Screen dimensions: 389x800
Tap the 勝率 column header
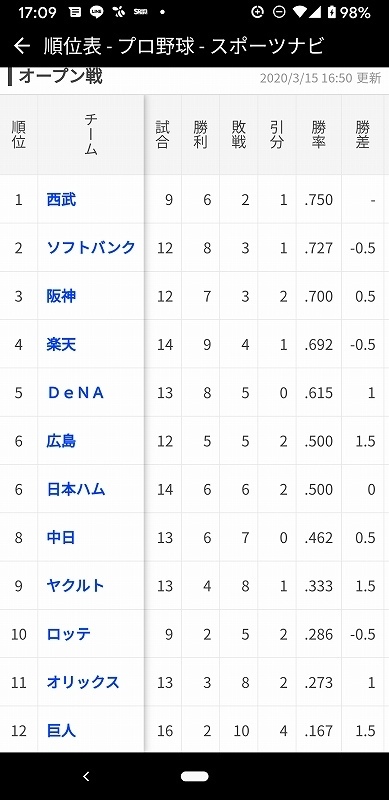[x=319, y=135]
